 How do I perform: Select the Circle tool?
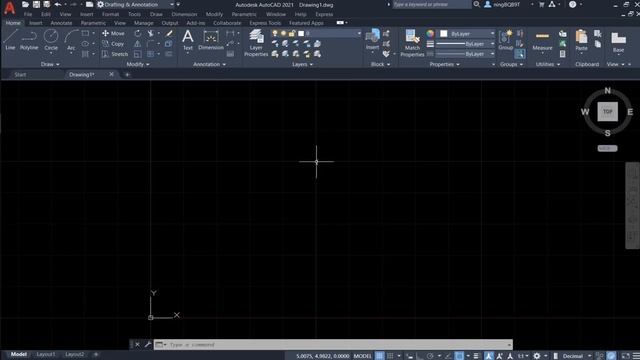coord(51,40)
